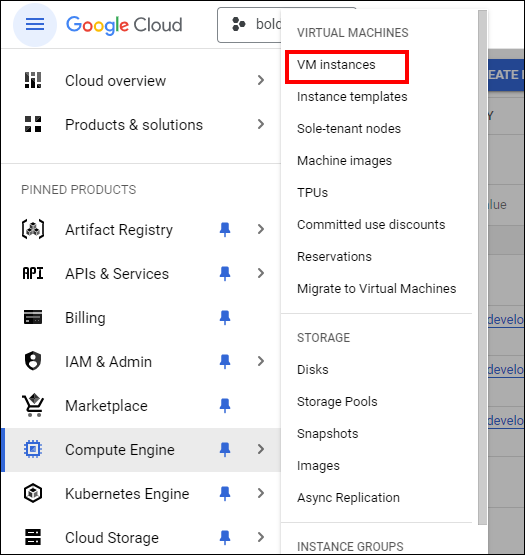525x555 pixels.
Task: Expand Compute Engine submenu arrow
Action: pyautogui.click(x=261, y=449)
